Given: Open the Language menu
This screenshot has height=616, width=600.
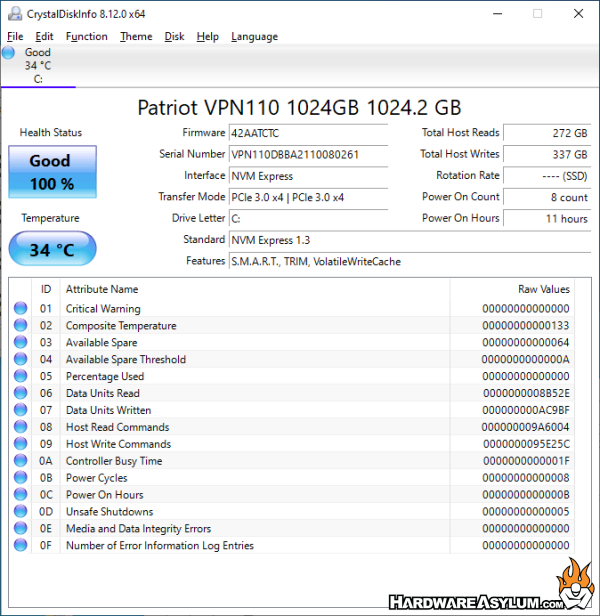Looking at the screenshot, I should click(x=254, y=37).
